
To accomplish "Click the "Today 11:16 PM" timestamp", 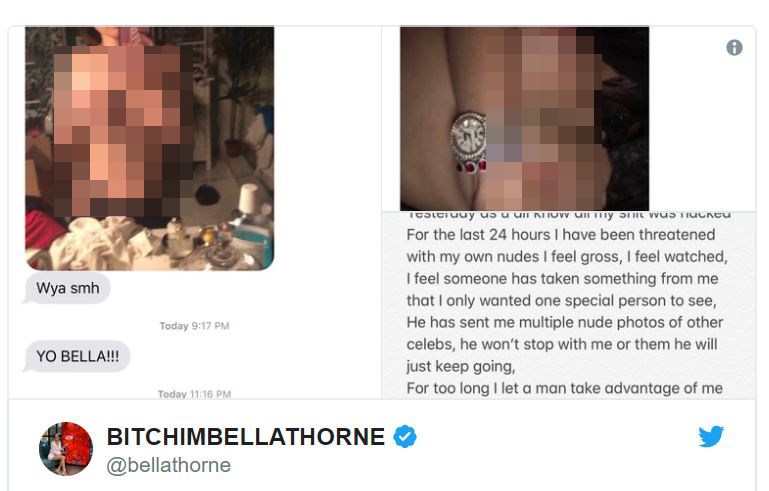I will tap(194, 394).
